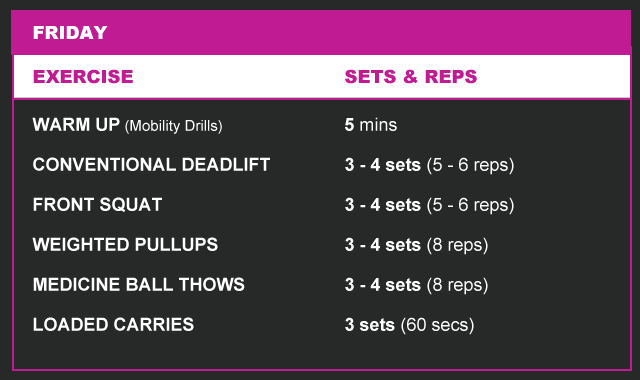
Task: Select medicine ball 3 - 4 sets value
Action: (382, 285)
